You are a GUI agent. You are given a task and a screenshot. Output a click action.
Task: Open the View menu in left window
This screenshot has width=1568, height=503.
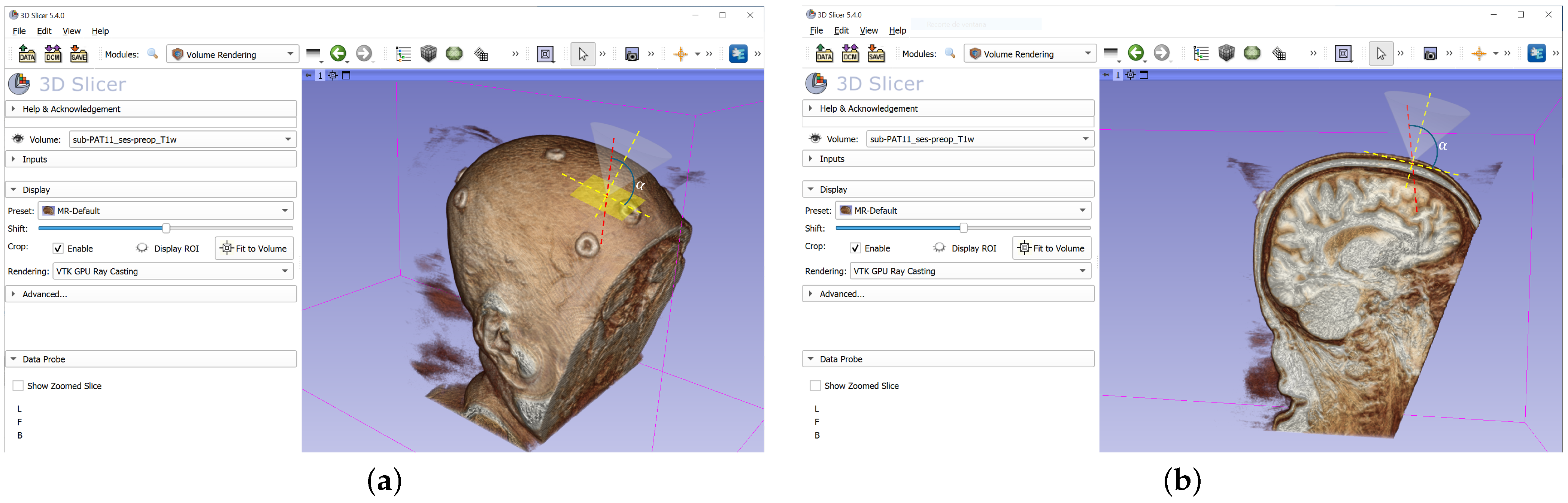click(71, 31)
